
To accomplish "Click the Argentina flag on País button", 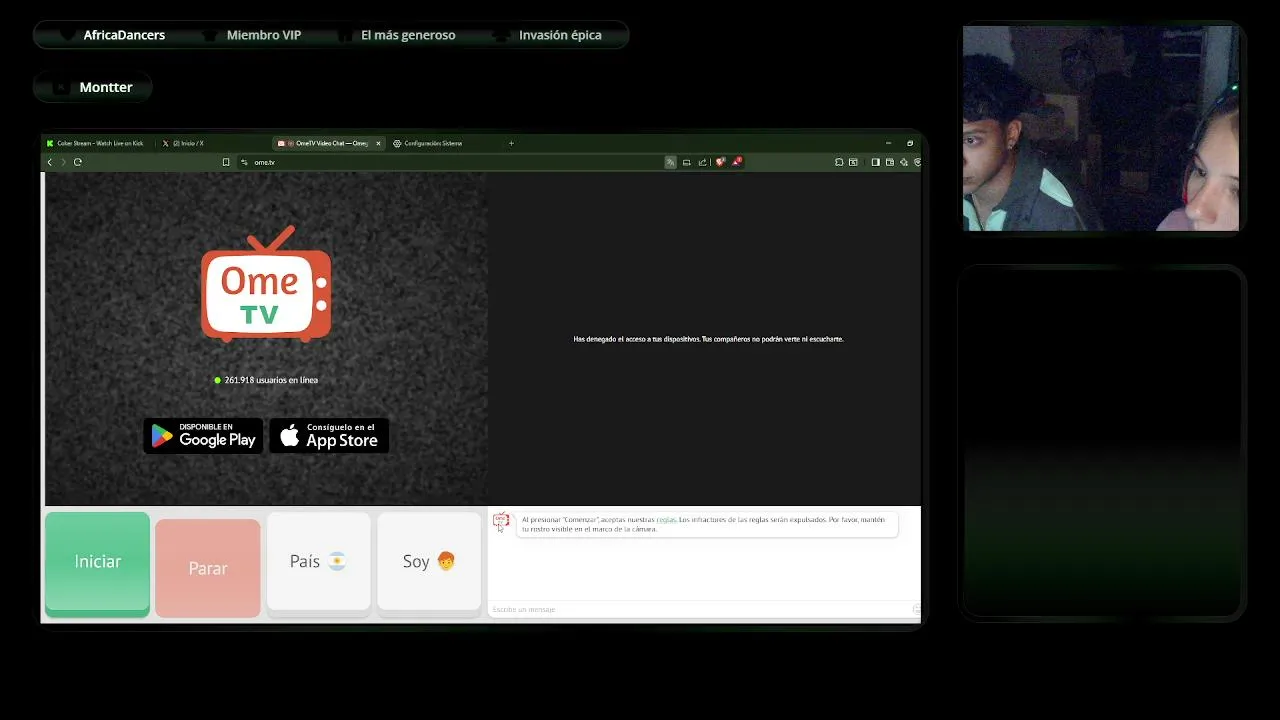I will pos(337,561).
